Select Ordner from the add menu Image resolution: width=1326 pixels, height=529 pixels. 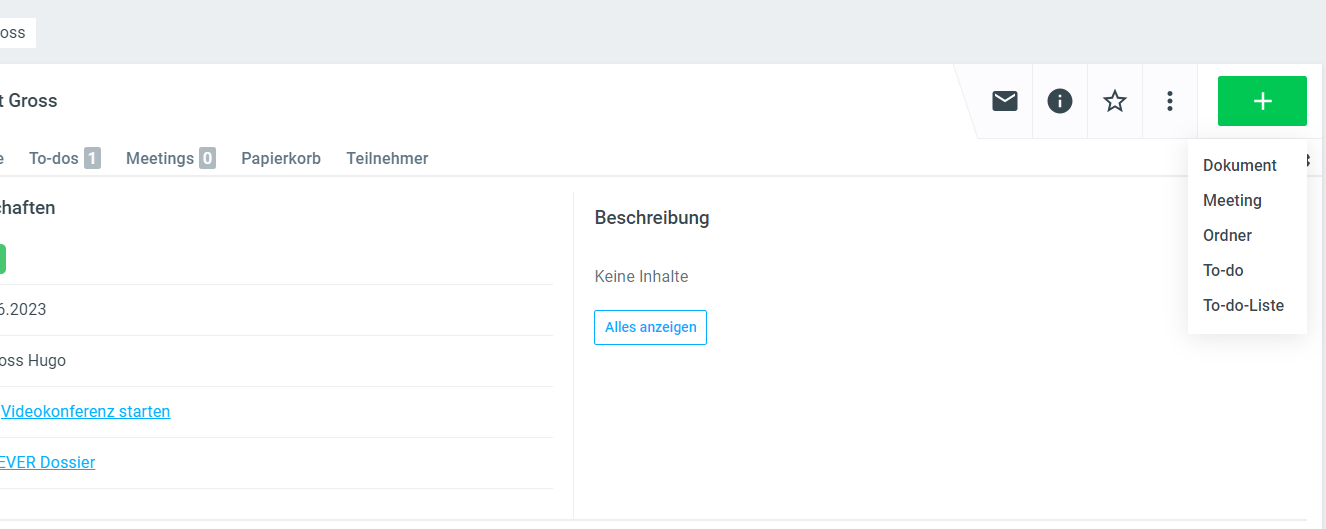(1227, 235)
